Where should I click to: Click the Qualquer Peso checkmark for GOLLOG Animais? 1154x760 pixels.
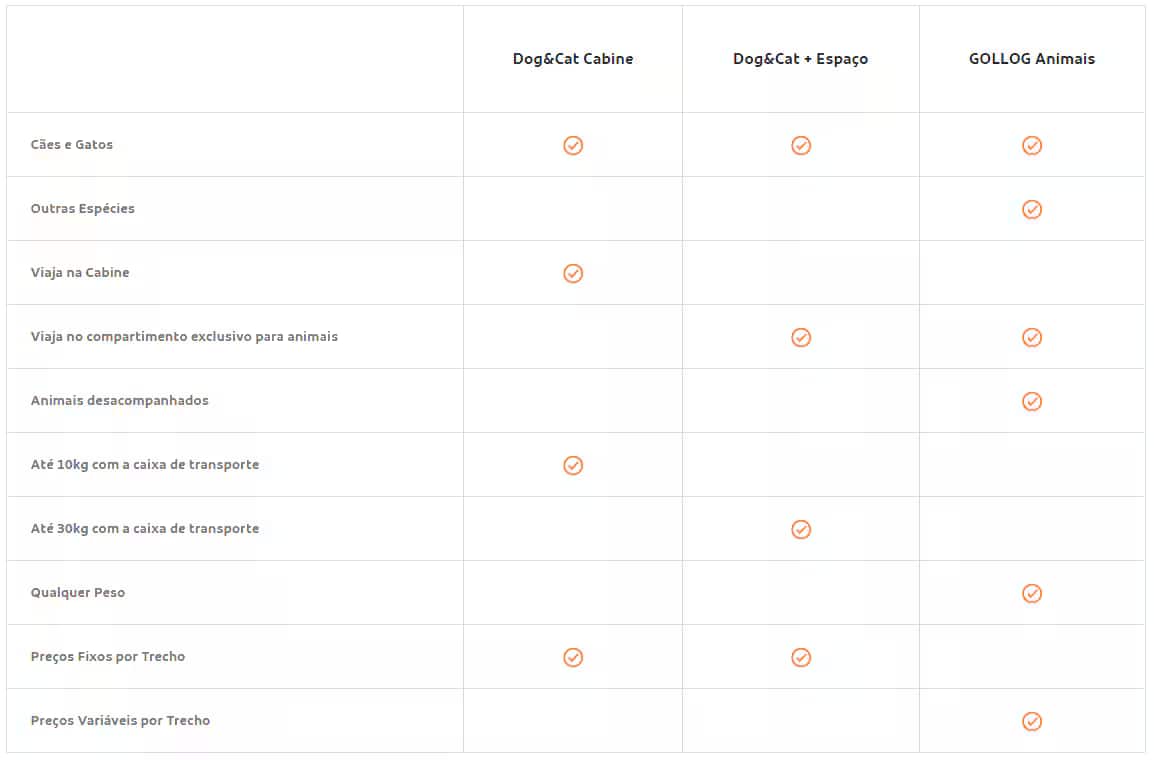(1032, 593)
